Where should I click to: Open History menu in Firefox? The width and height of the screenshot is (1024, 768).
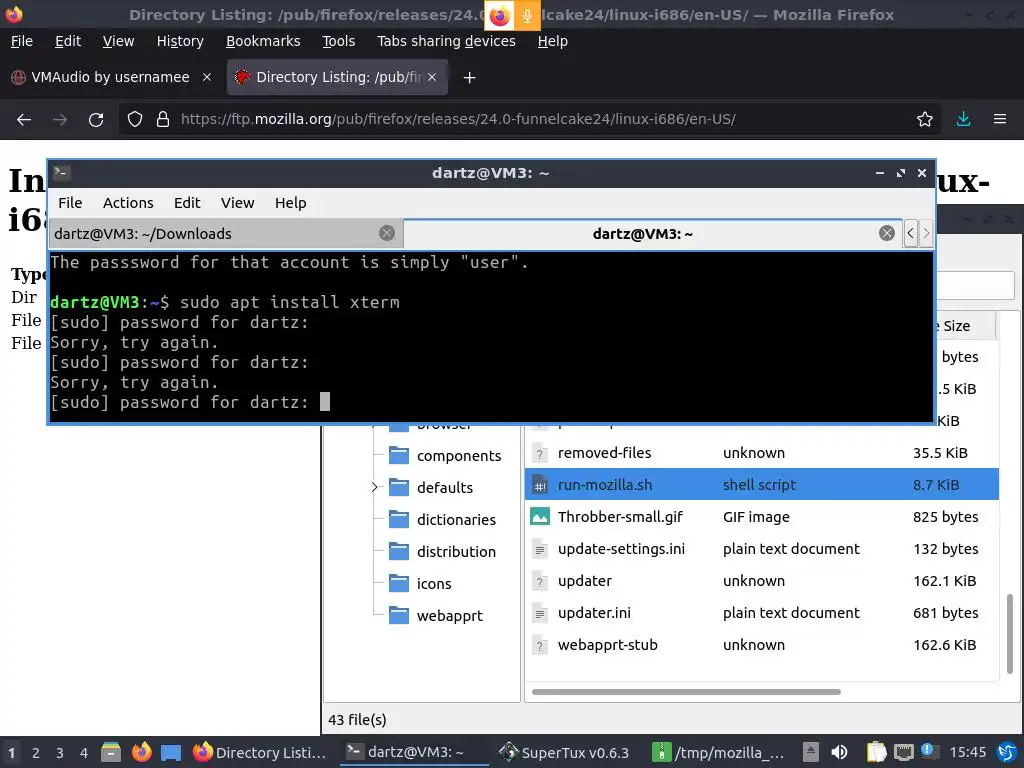tap(180, 41)
